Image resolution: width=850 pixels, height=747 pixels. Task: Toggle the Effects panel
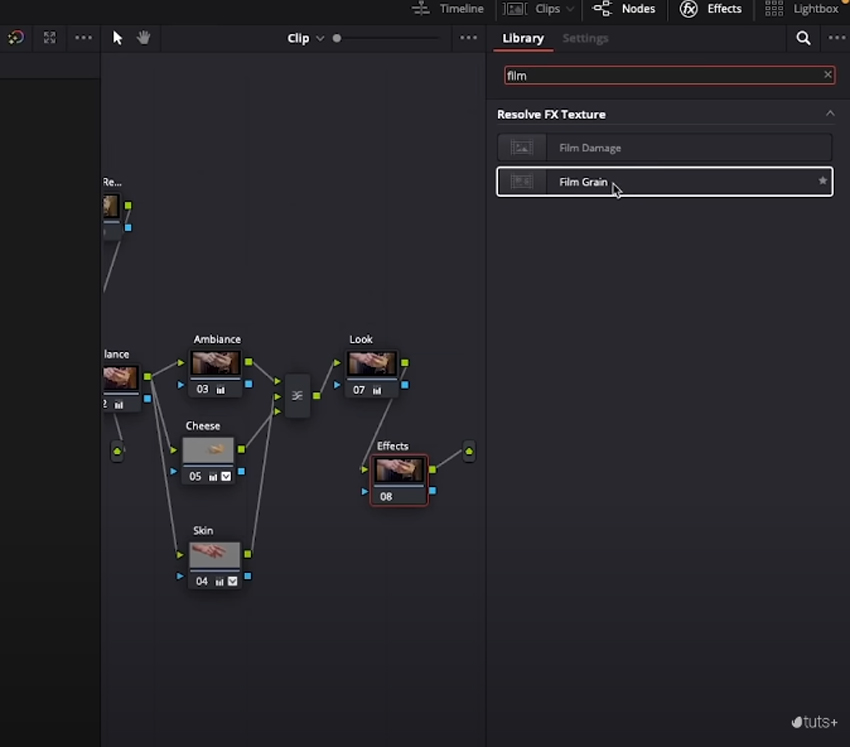click(711, 9)
